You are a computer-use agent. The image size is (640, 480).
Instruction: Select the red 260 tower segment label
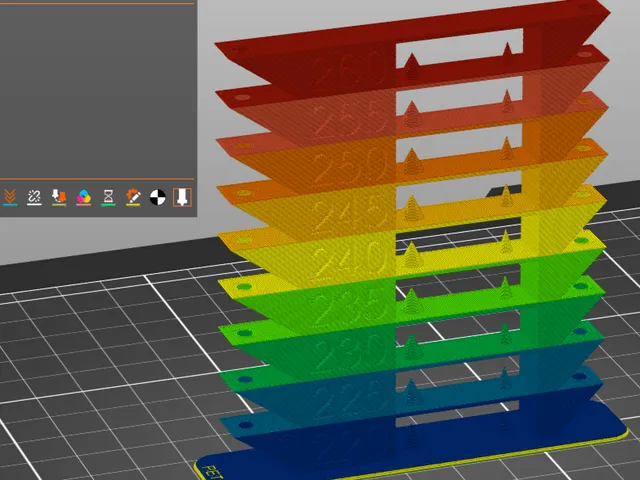click(348, 73)
